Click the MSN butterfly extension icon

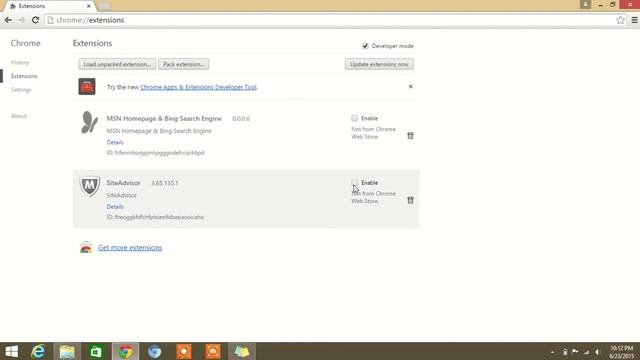(89, 122)
